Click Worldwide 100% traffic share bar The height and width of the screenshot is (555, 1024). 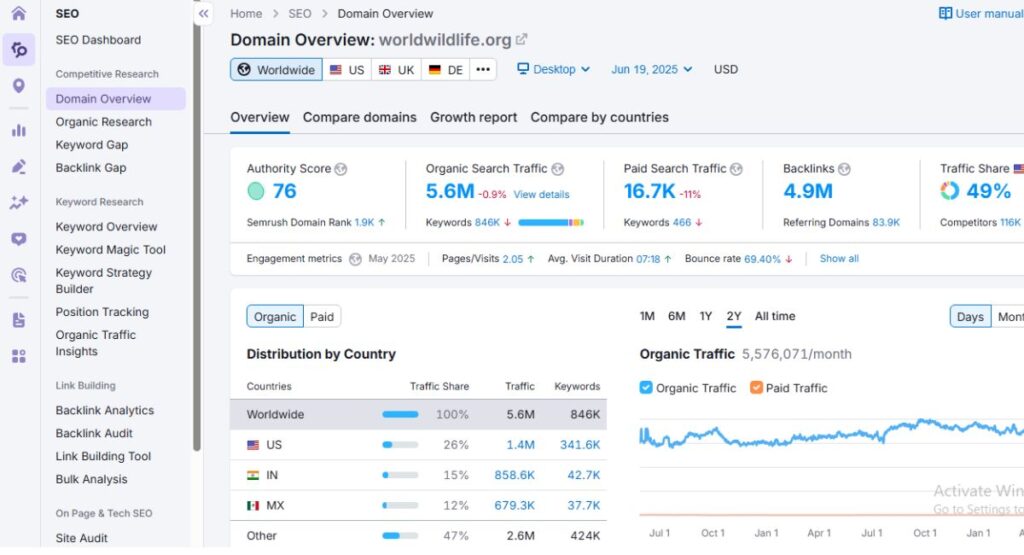[x=400, y=415]
